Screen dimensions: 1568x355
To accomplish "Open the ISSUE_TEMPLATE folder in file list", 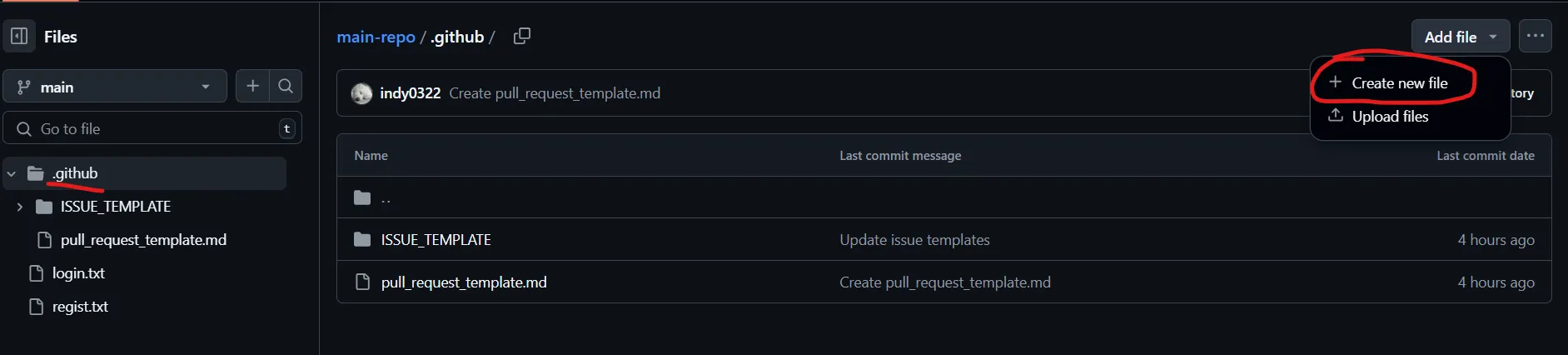I will click(436, 240).
